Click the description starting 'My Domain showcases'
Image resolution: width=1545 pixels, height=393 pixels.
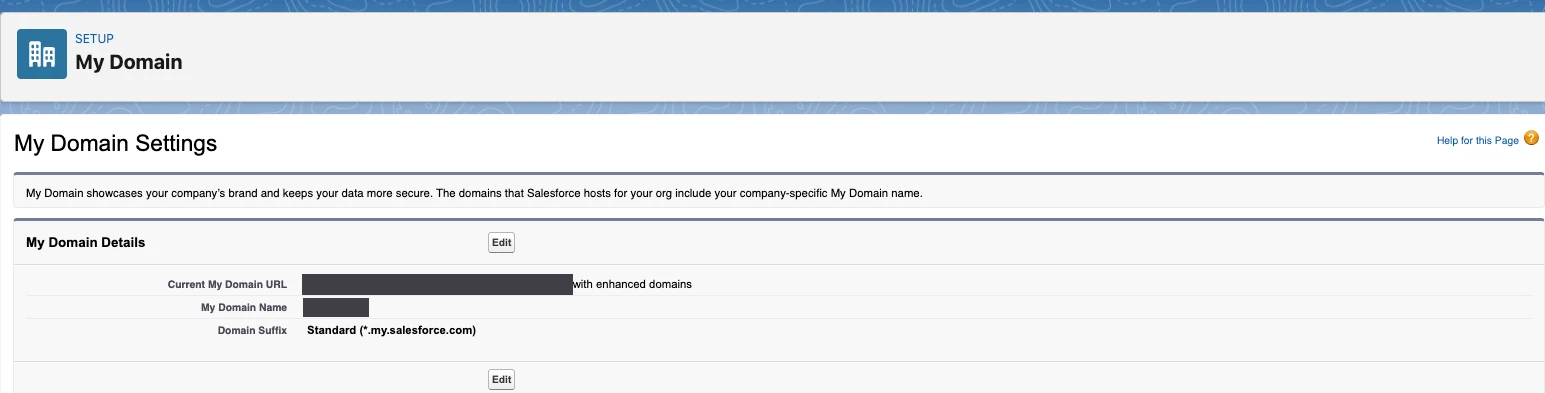pos(474,193)
